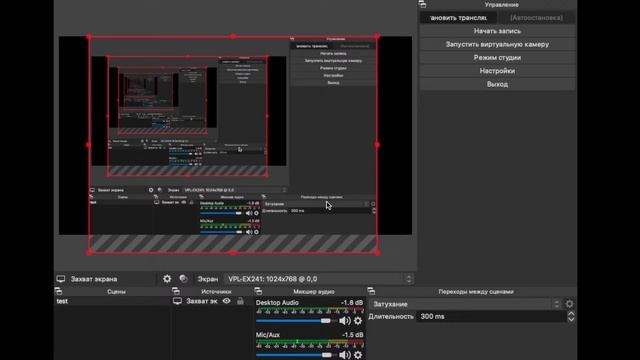Open the Экран display dropdown VPL-EX241
Image resolution: width=640 pixels, height=360 pixels.
319,279
